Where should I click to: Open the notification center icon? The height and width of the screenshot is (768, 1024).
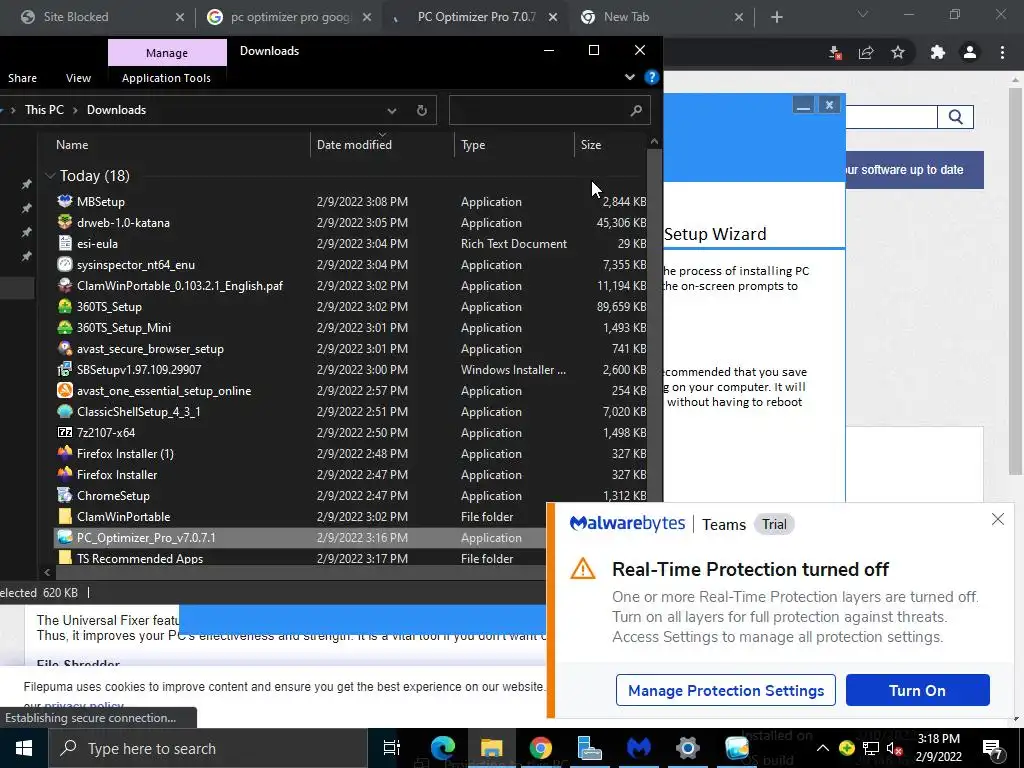coord(993,748)
